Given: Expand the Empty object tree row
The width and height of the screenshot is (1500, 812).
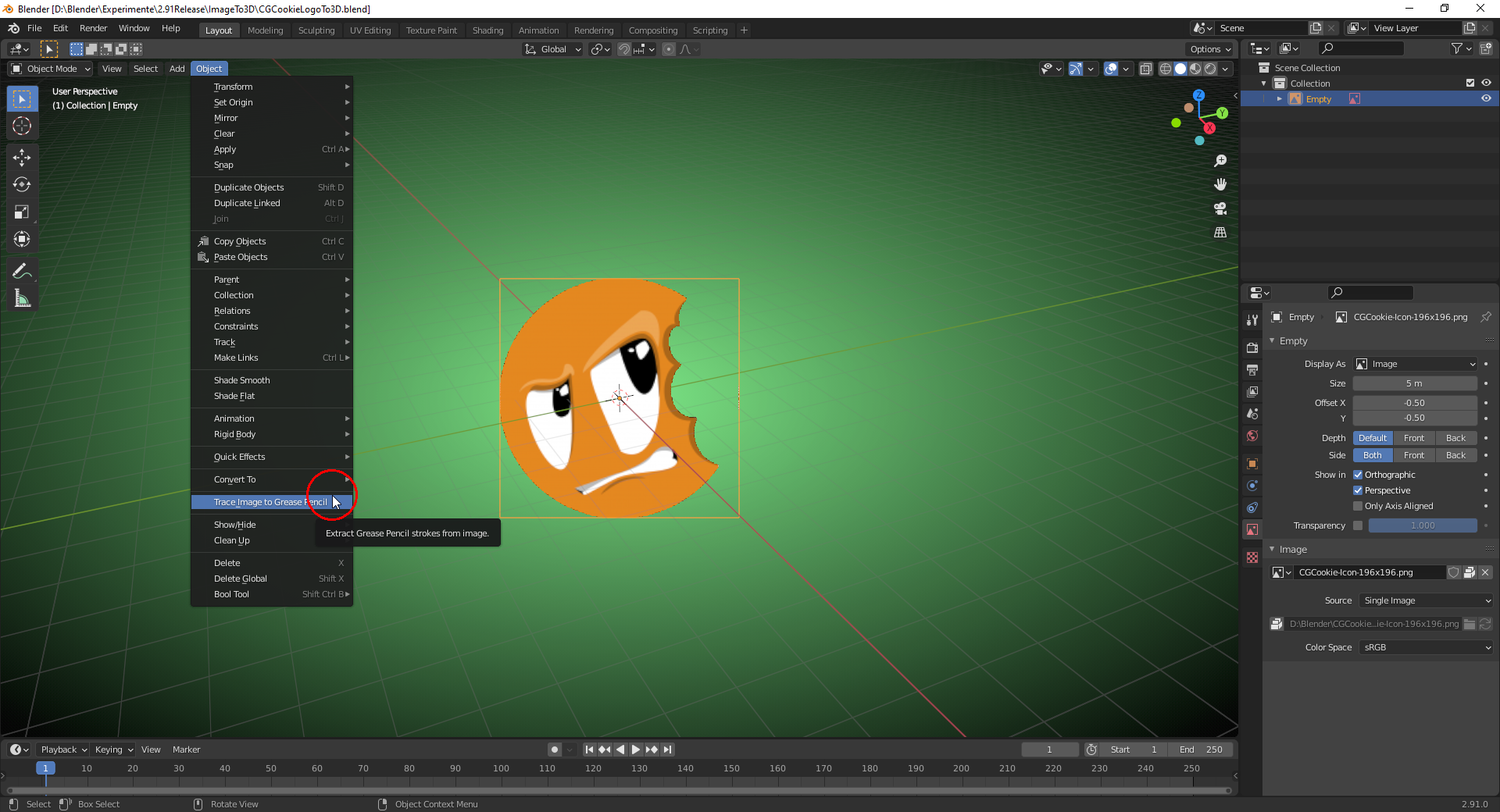Looking at the screenshot, I should [x=1280, y=99].
